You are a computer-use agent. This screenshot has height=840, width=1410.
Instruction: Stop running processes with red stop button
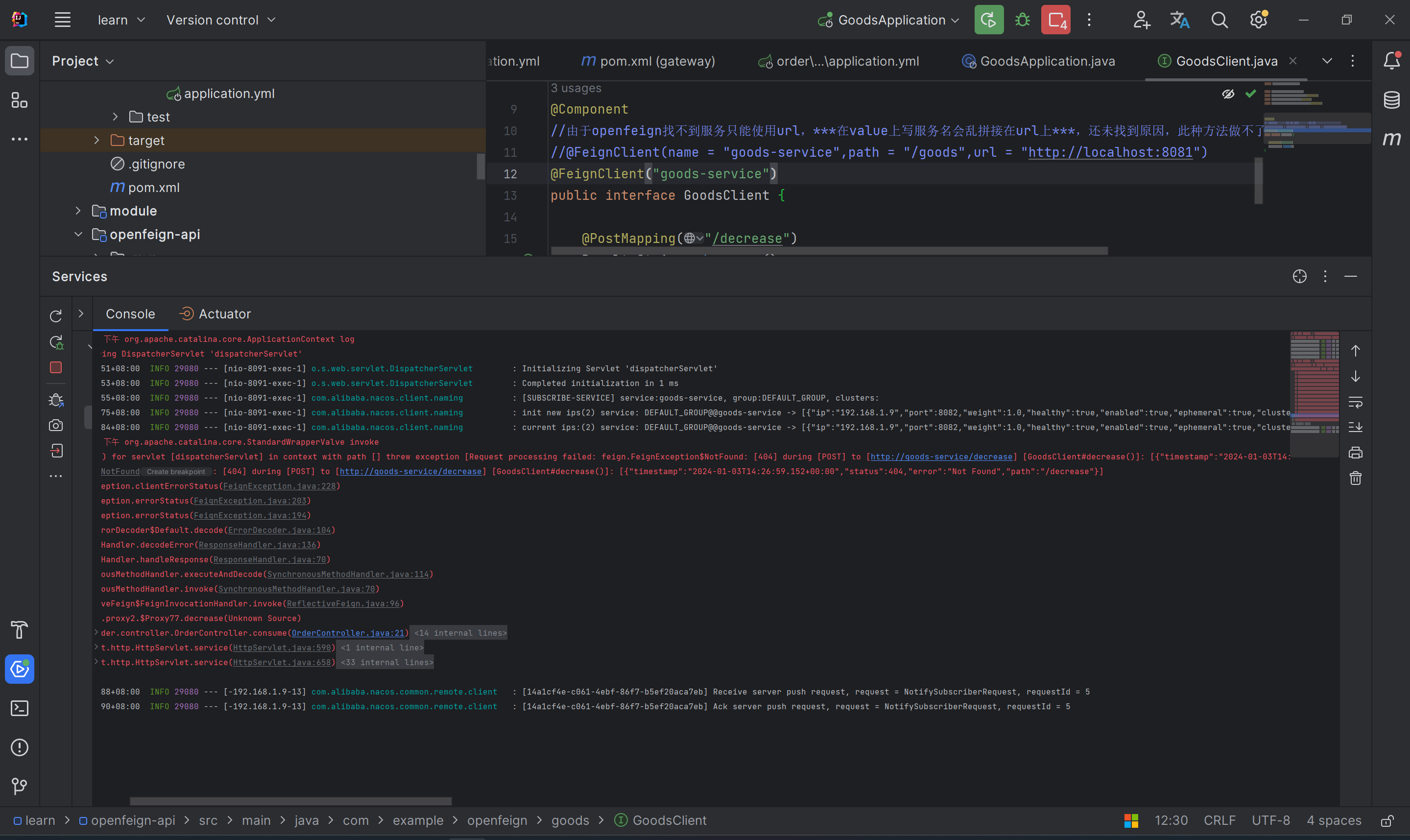click(1056, 20)
